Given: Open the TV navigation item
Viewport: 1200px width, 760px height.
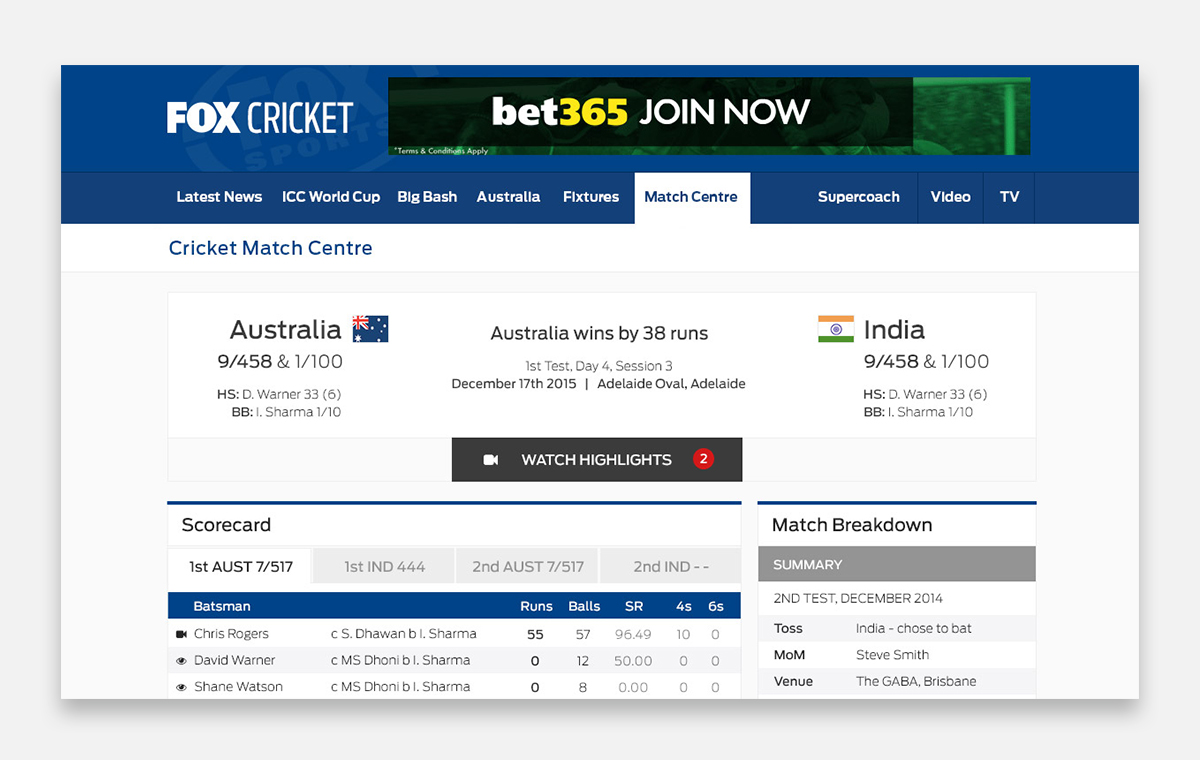Looking at the screenshot, I should click(x=1010, y=197).
